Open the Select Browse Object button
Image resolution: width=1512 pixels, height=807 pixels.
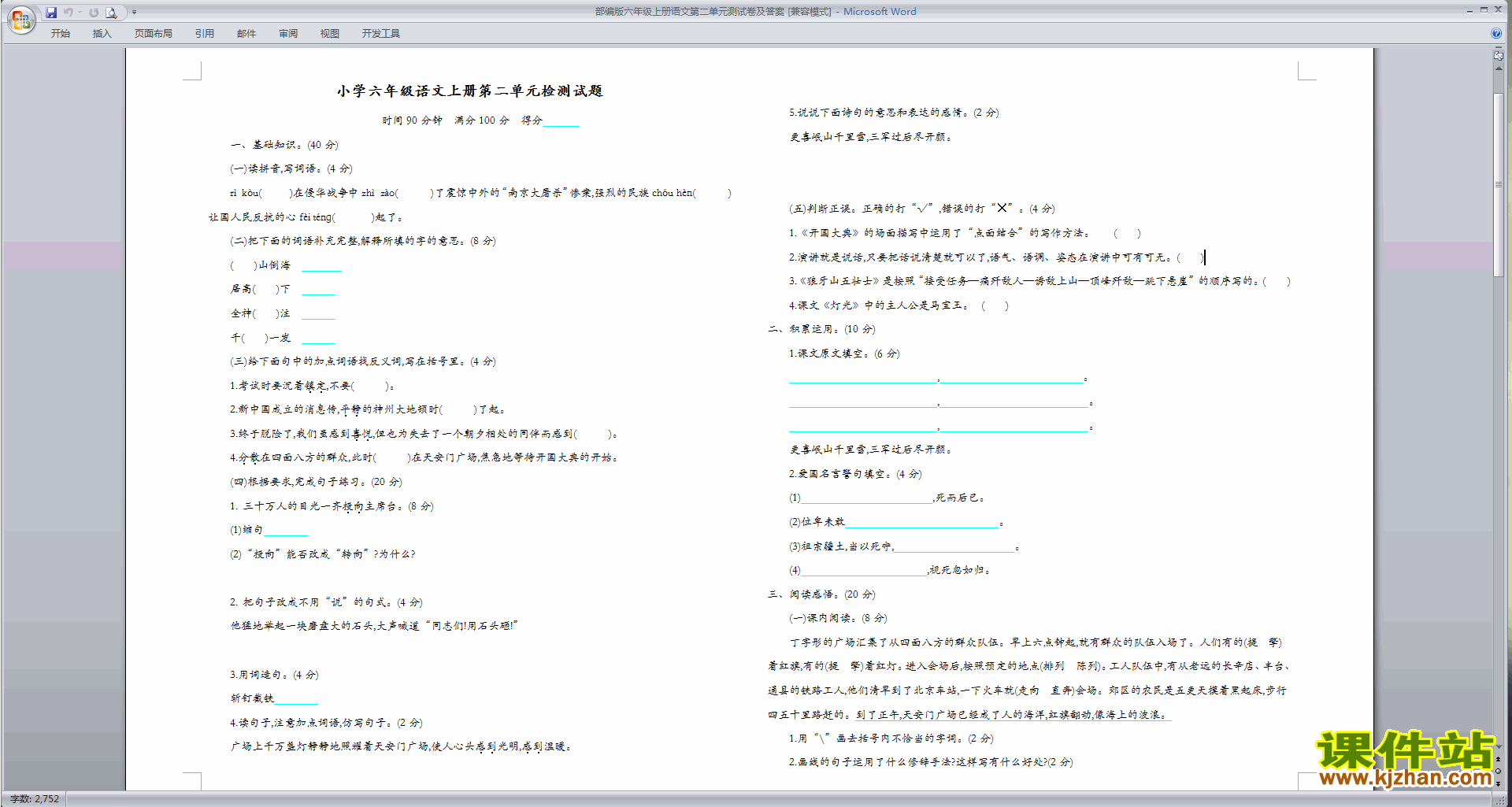(1499, 772)
